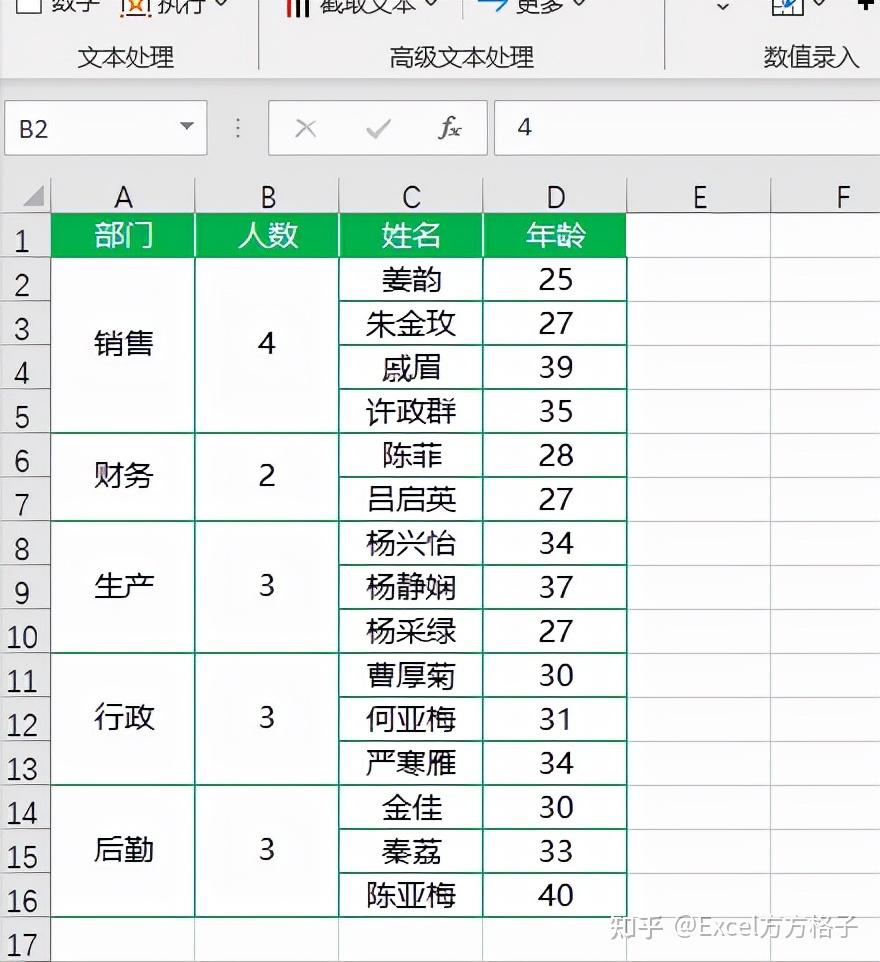Select the merged 财务 department cell
This screenshot has width=880, height=962.
123,477
